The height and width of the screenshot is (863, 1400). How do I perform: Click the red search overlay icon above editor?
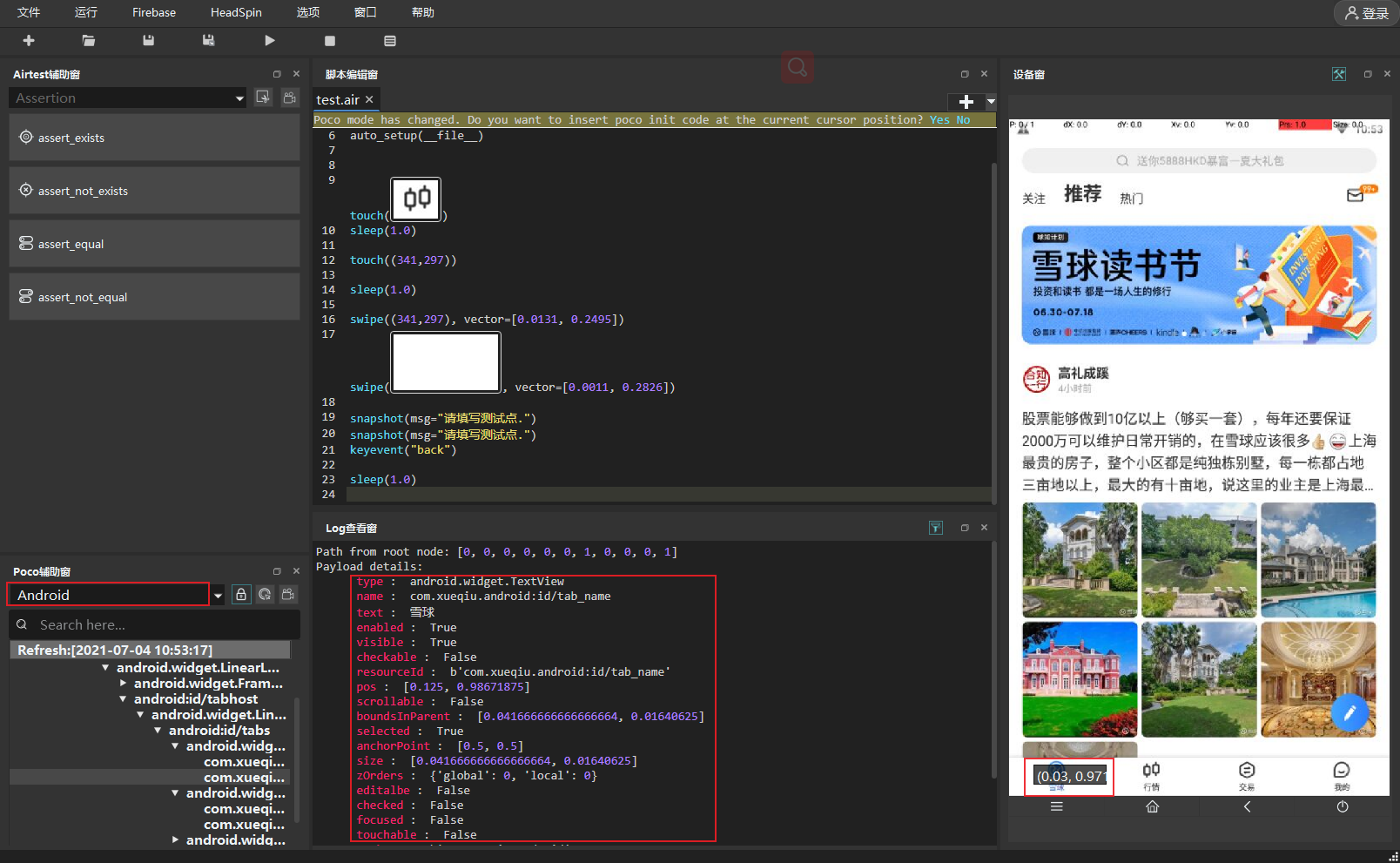tap(797, 67)
